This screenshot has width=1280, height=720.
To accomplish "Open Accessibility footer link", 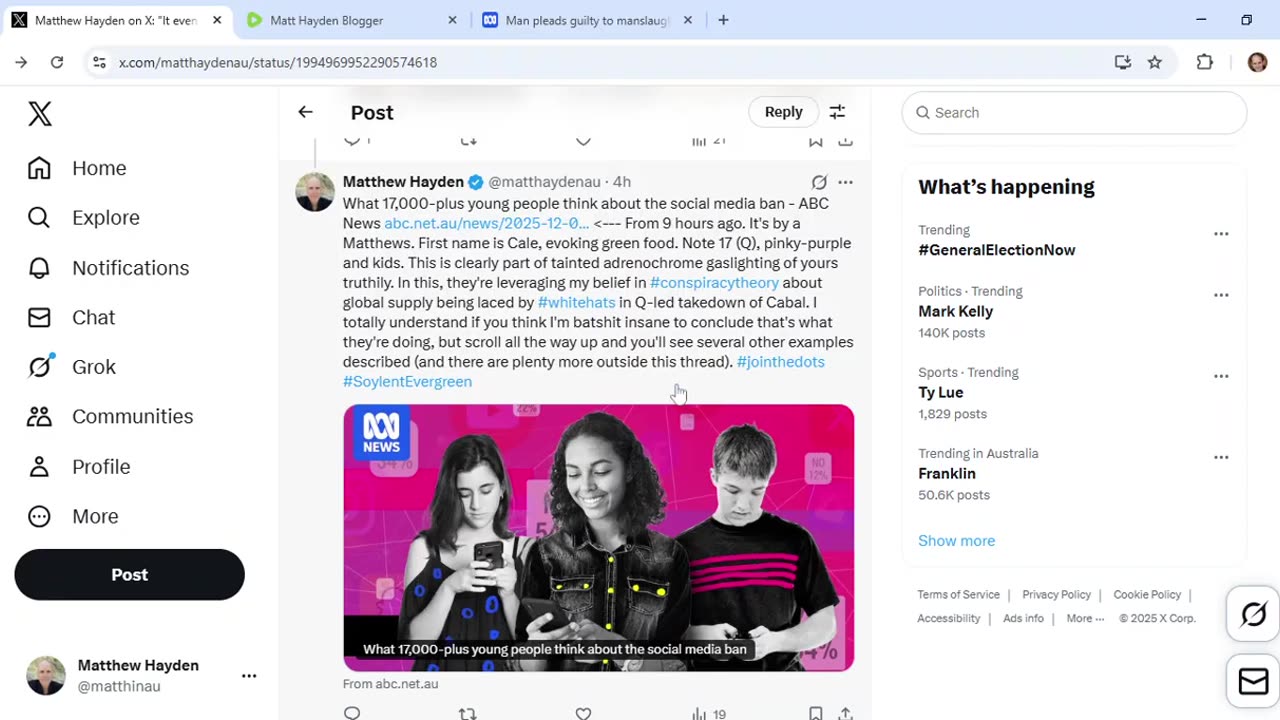I will pos(948,618).
